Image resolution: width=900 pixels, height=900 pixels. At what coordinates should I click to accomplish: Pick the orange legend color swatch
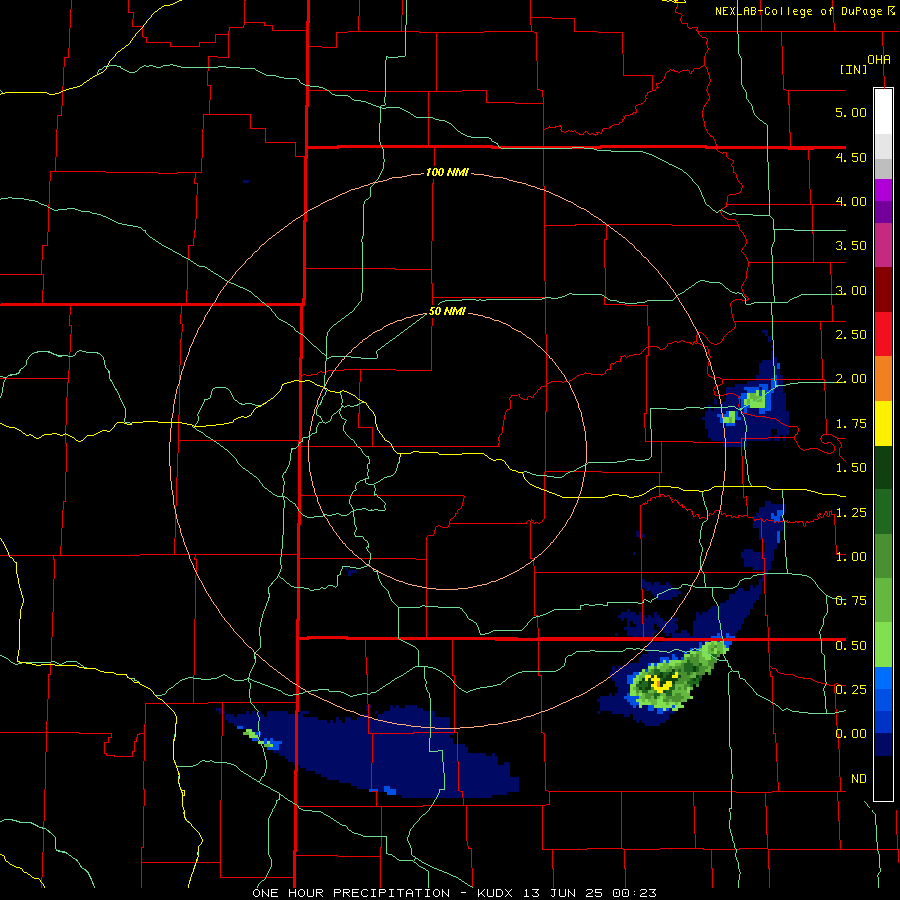pyautogui.click(x=883, y=379)
